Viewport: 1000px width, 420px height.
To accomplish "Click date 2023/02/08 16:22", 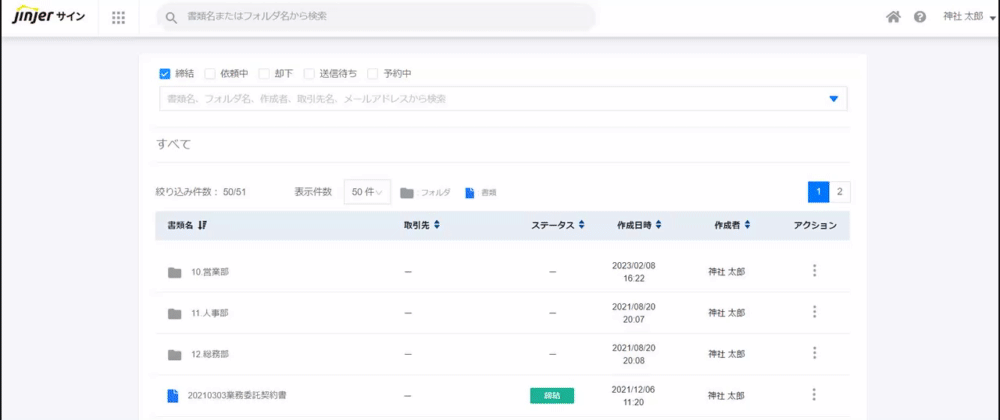I will [x=633, y=272].
